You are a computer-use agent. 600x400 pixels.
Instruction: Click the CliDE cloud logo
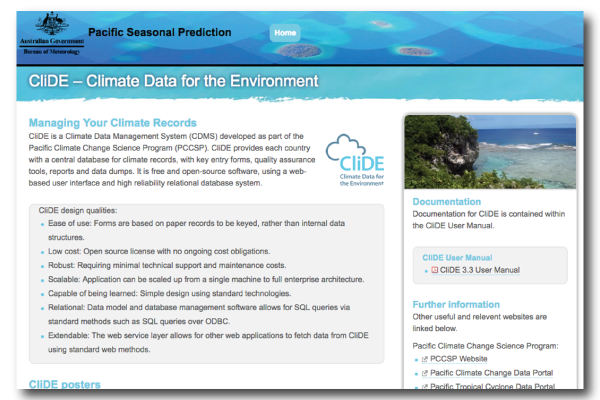click(355, 160)
